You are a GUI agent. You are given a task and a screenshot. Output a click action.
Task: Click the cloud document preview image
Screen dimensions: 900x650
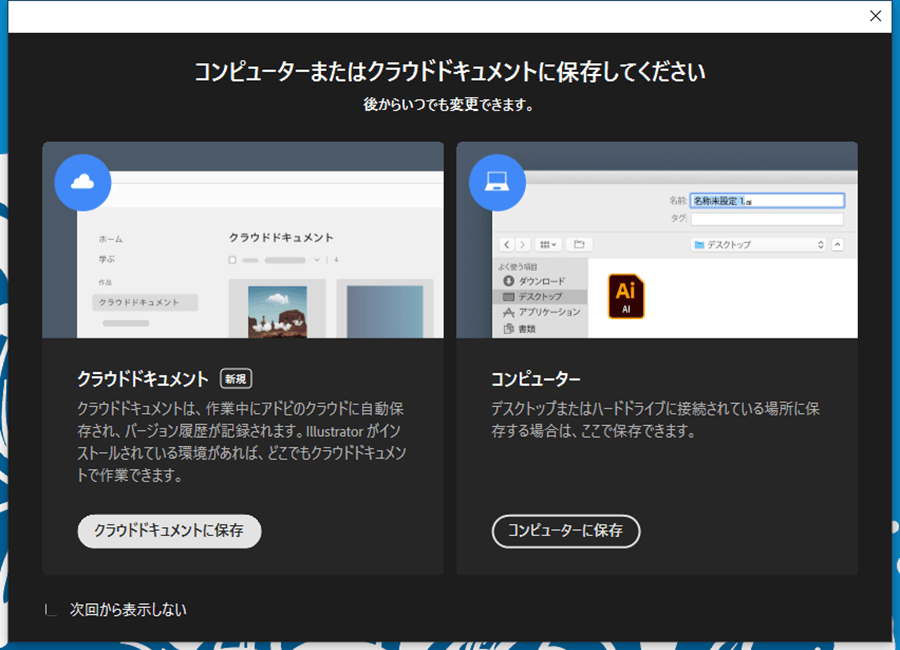243,240
